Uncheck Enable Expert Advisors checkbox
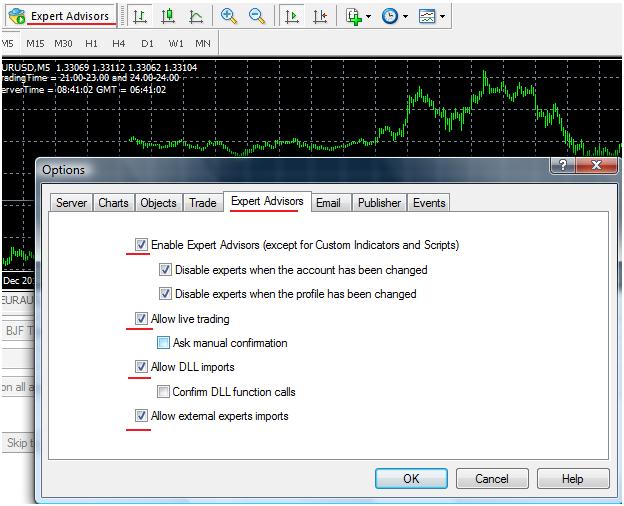 (x=141, y=244)
